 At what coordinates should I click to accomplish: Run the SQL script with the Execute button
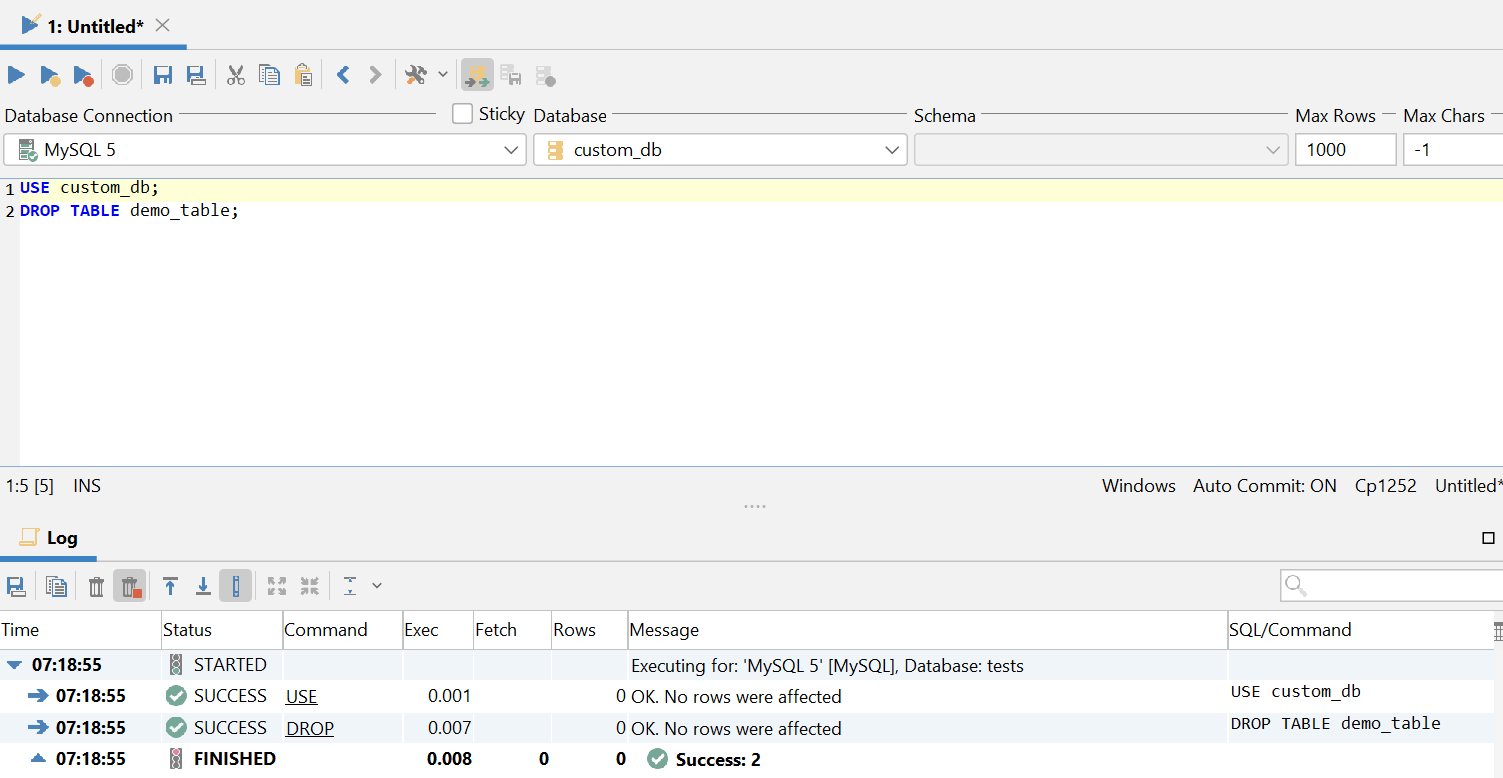pyautogui.click(x=15, y=74)
